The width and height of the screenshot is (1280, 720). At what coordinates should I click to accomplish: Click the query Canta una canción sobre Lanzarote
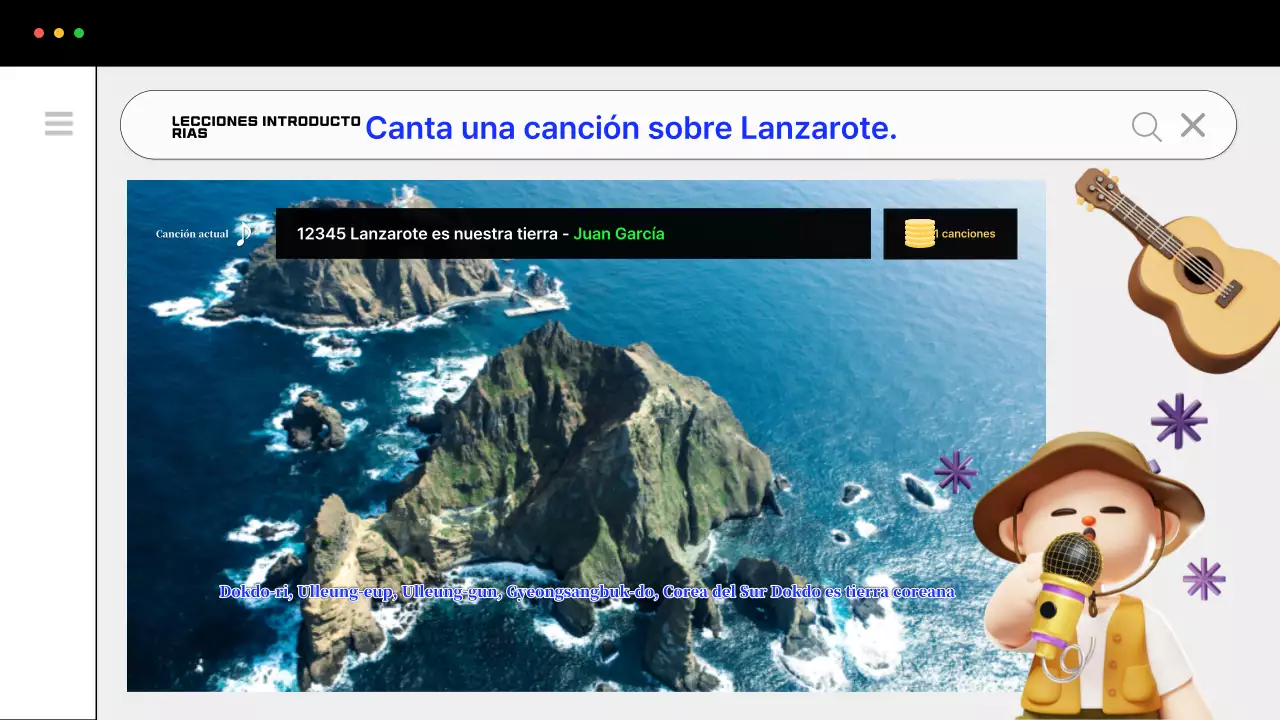(x=630, y=128)
